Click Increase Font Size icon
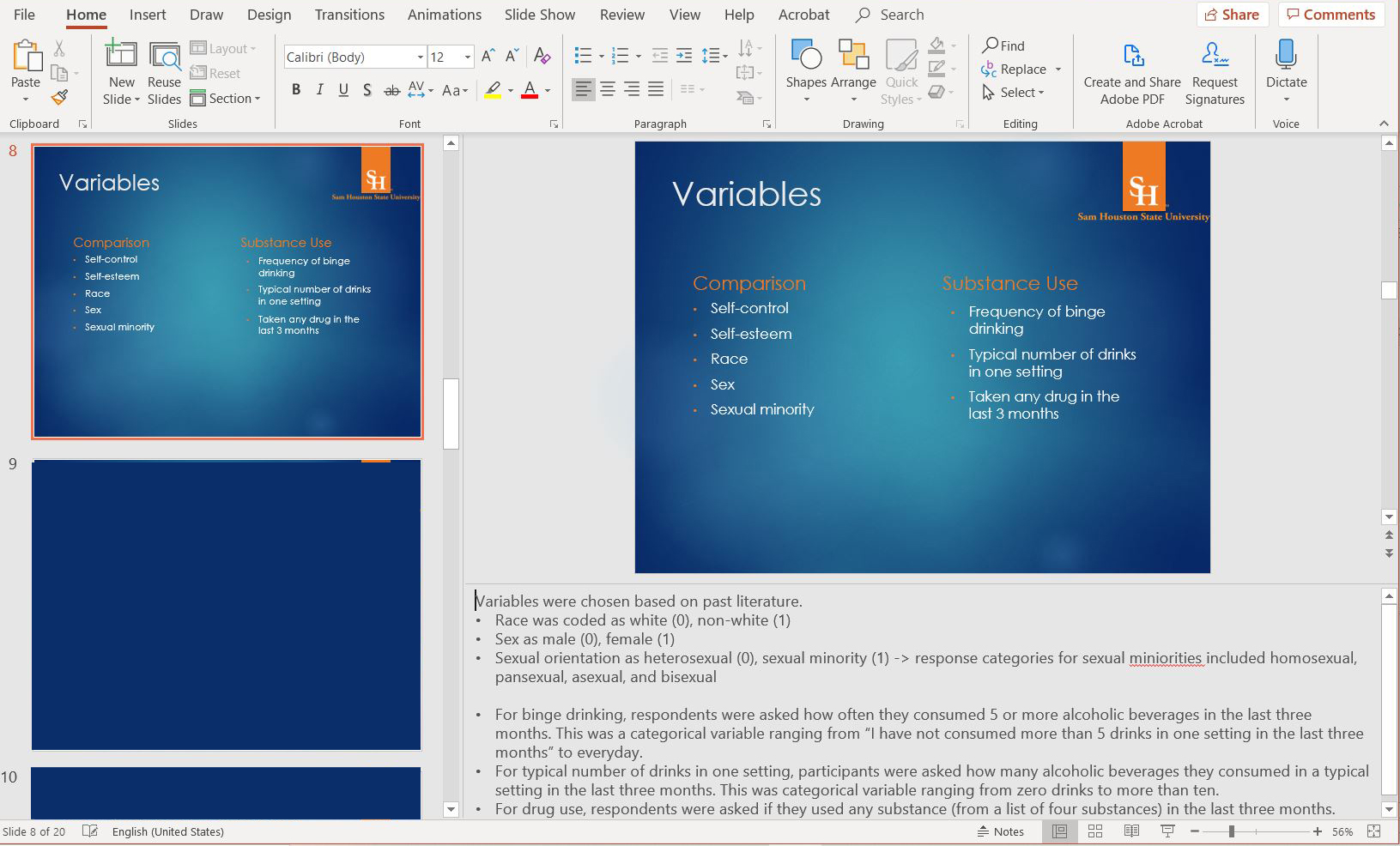The width and height of the screenshot is (1400, 846). (x=488, y=57)
